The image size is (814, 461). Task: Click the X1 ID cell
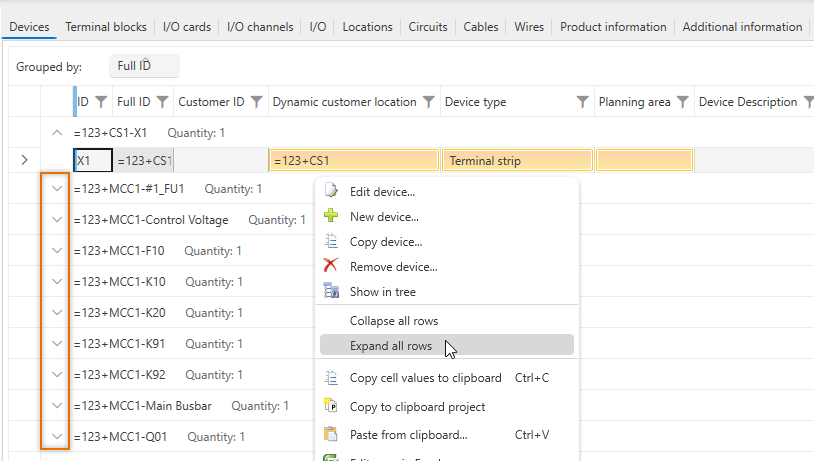92,160
